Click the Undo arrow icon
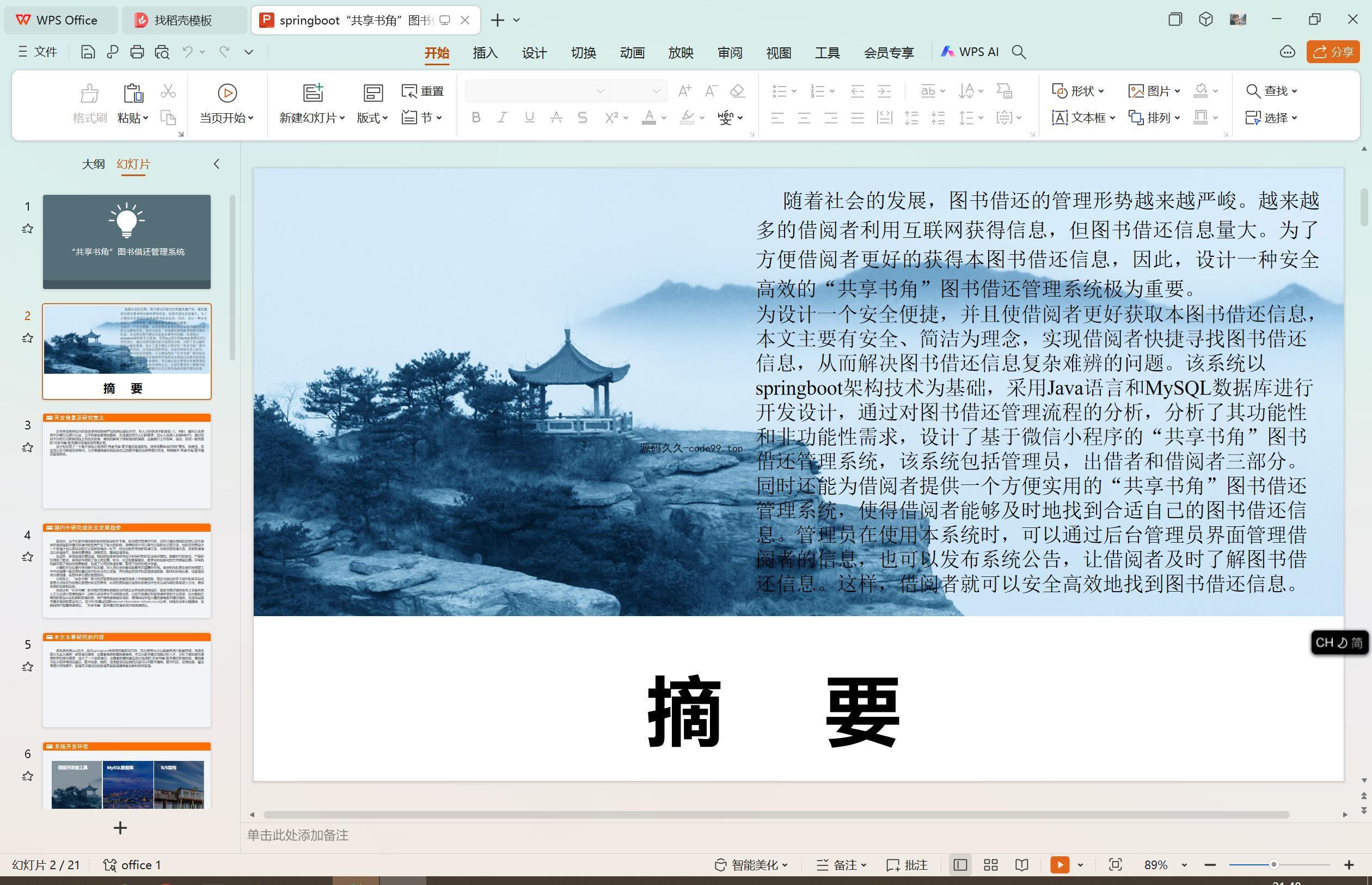 pyautogui.click(x=187, y=52)
